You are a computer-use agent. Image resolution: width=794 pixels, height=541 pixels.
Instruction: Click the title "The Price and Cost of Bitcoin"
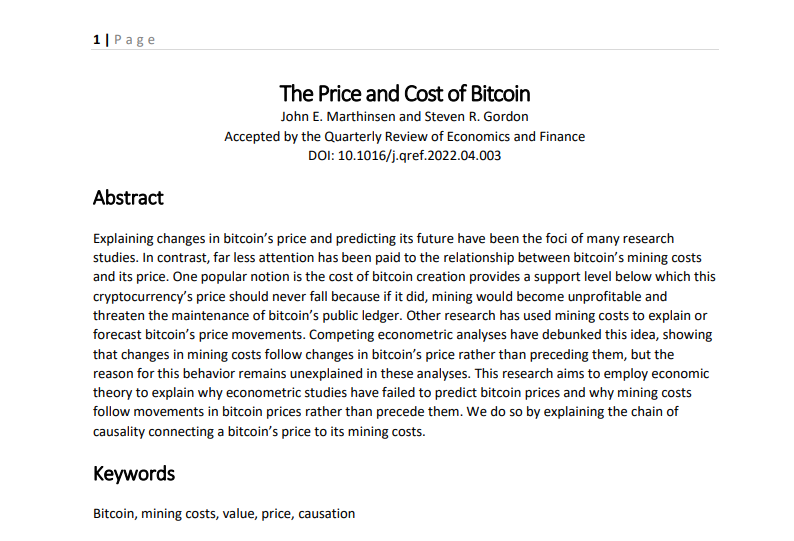pyautogui.click(x=405, y=94)
